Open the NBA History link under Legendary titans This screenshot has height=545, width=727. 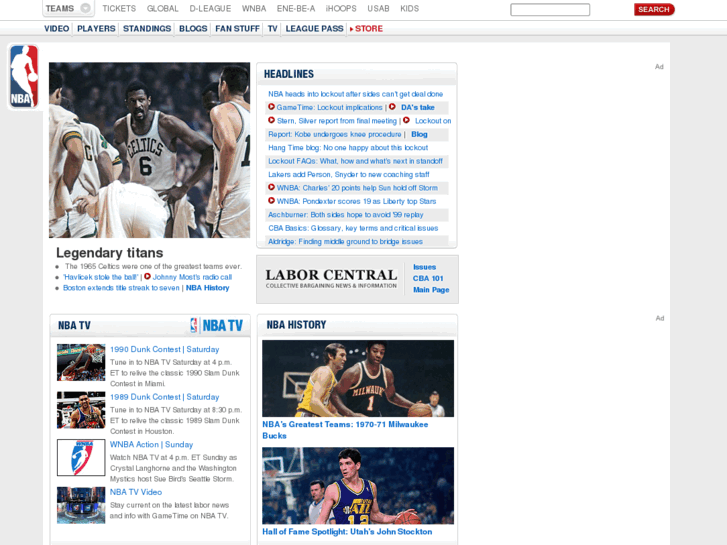pyautogui.click(x=207, y=288)
